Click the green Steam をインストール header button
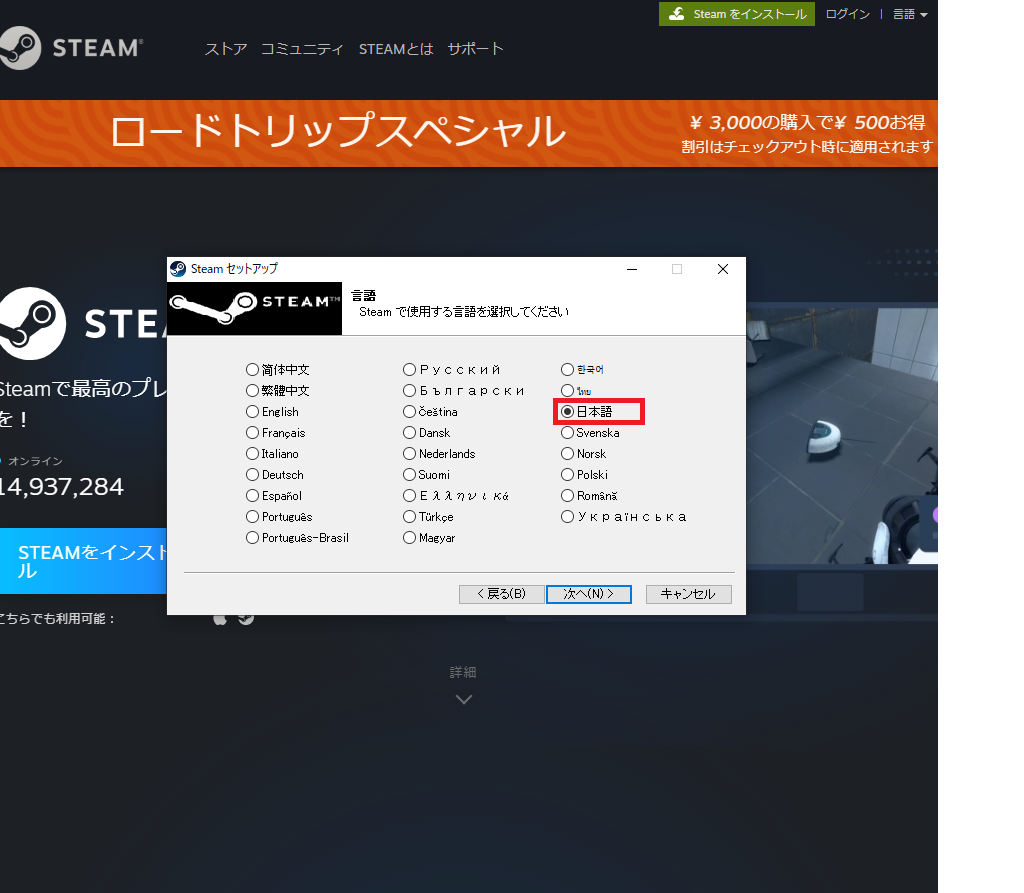 (x=737, y=14)
